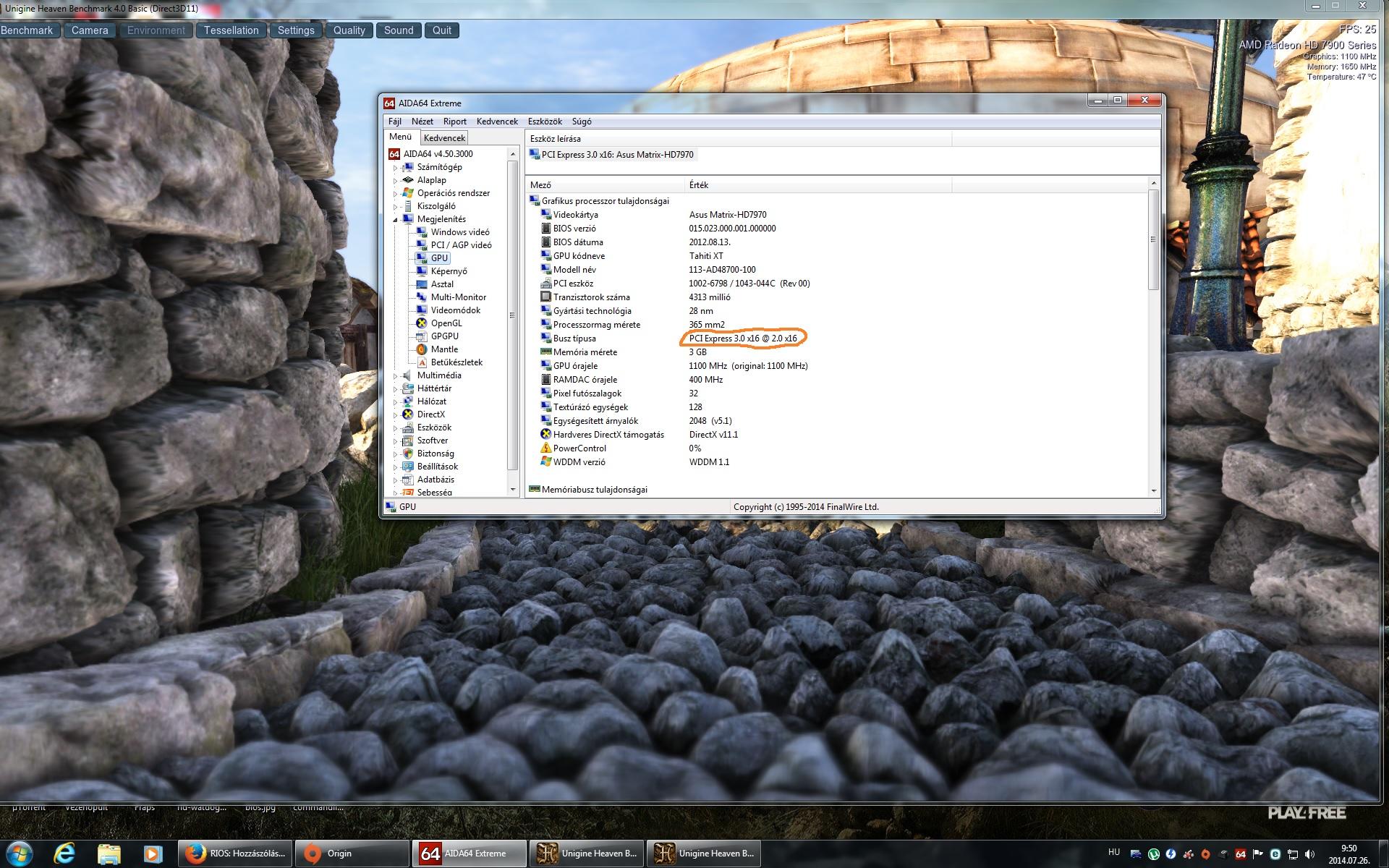Collapse the Megjelenítés tree node
The image size is (1389, 868).
point(395,220)
